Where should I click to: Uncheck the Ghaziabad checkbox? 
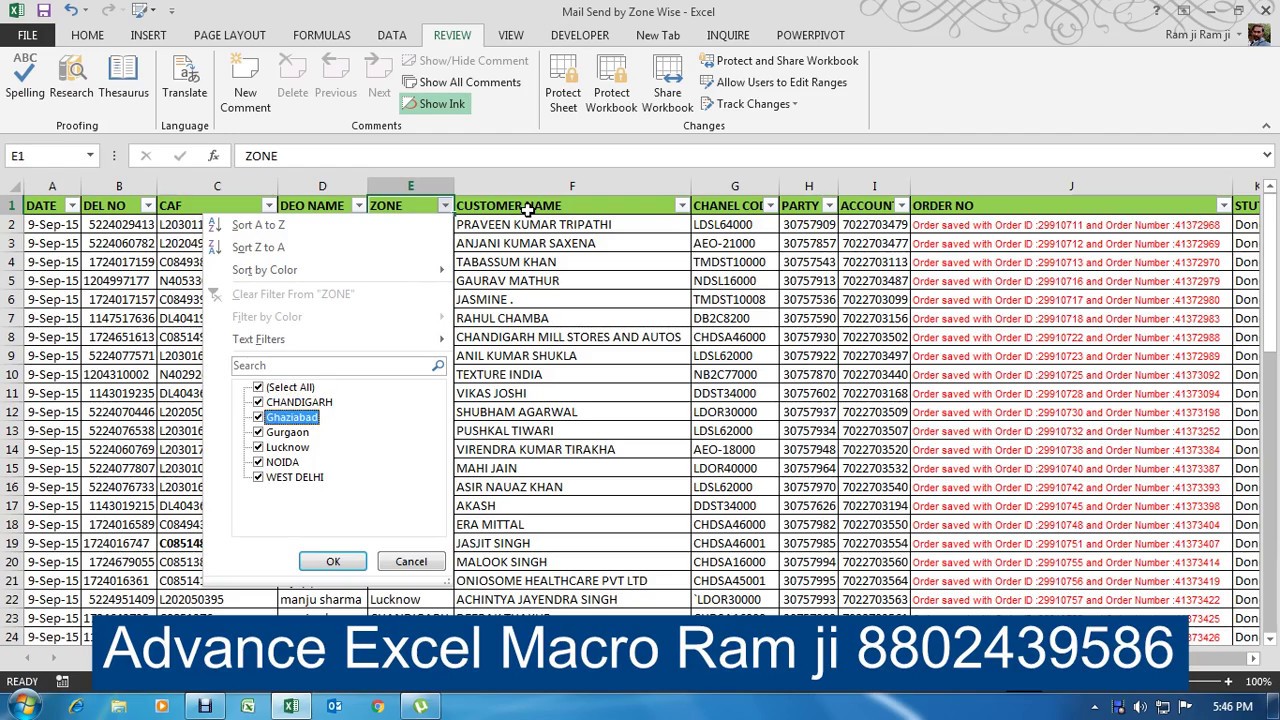click(258, 417)
